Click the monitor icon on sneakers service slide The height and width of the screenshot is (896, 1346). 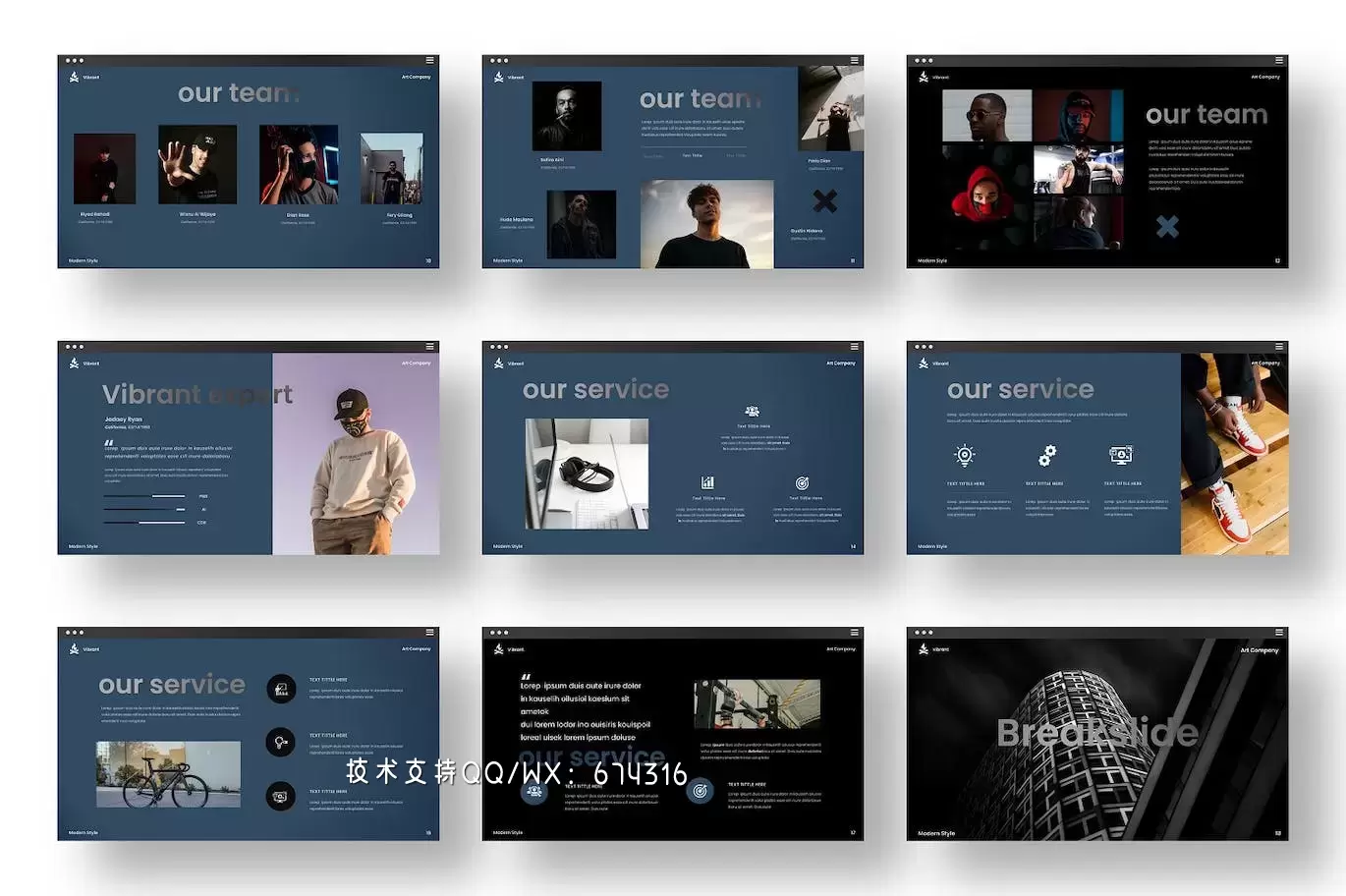[x=1120, y=454]
